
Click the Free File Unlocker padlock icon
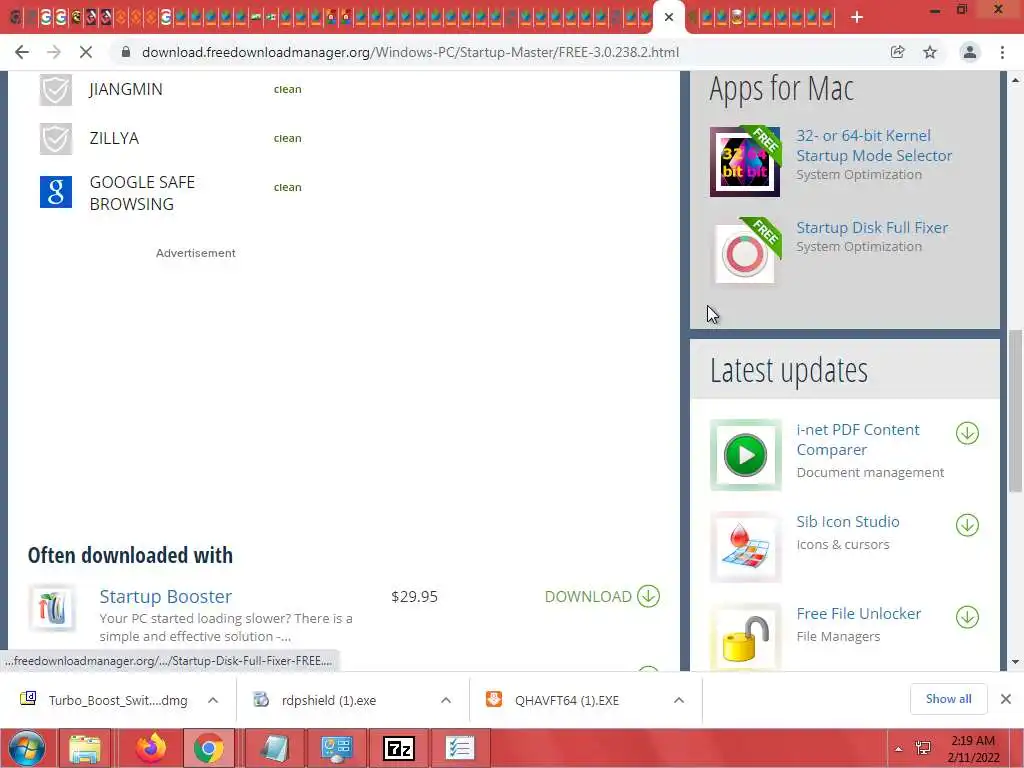click(745, 637)
